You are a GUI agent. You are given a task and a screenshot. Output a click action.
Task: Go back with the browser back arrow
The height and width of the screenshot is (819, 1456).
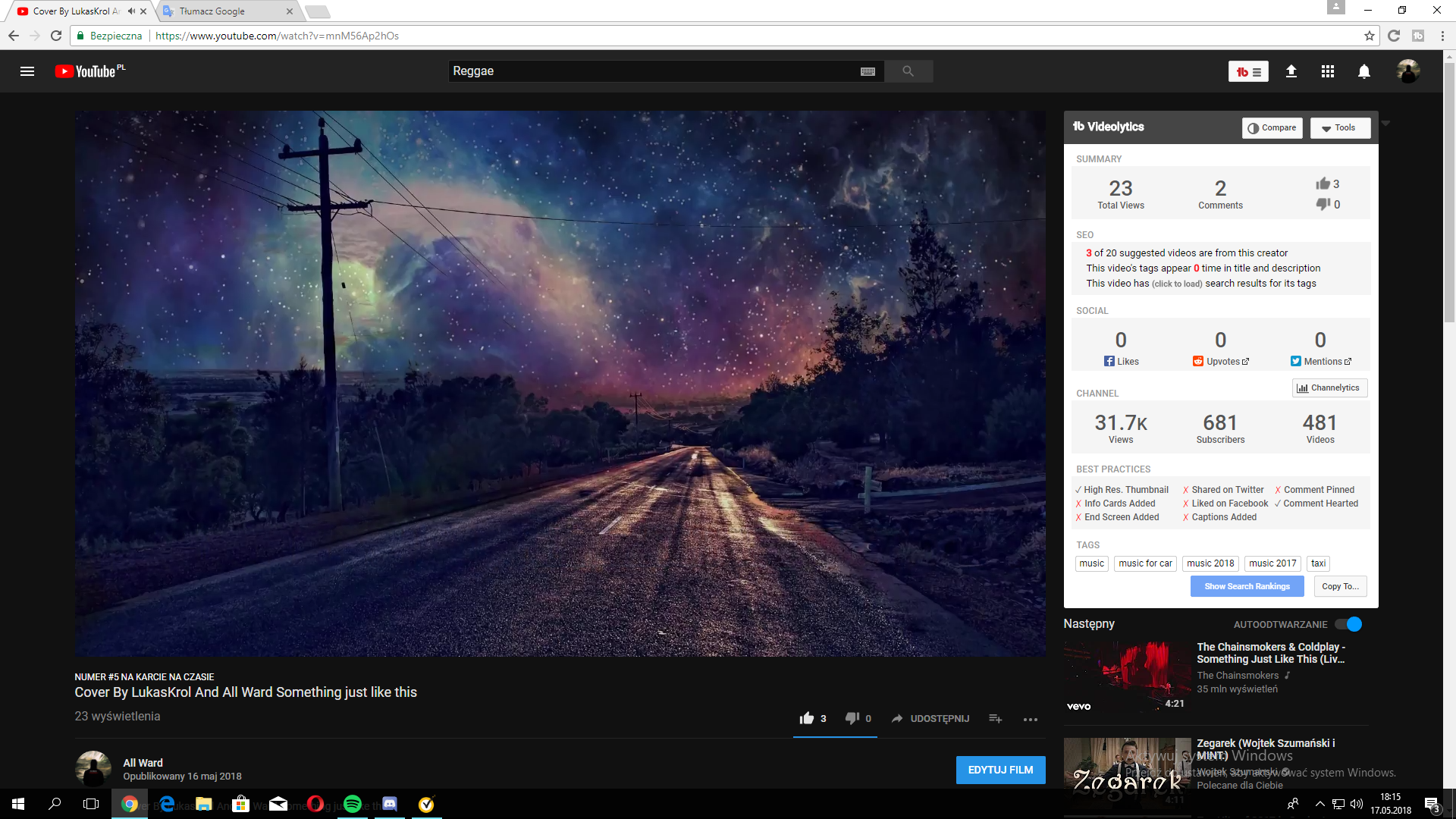14,36
